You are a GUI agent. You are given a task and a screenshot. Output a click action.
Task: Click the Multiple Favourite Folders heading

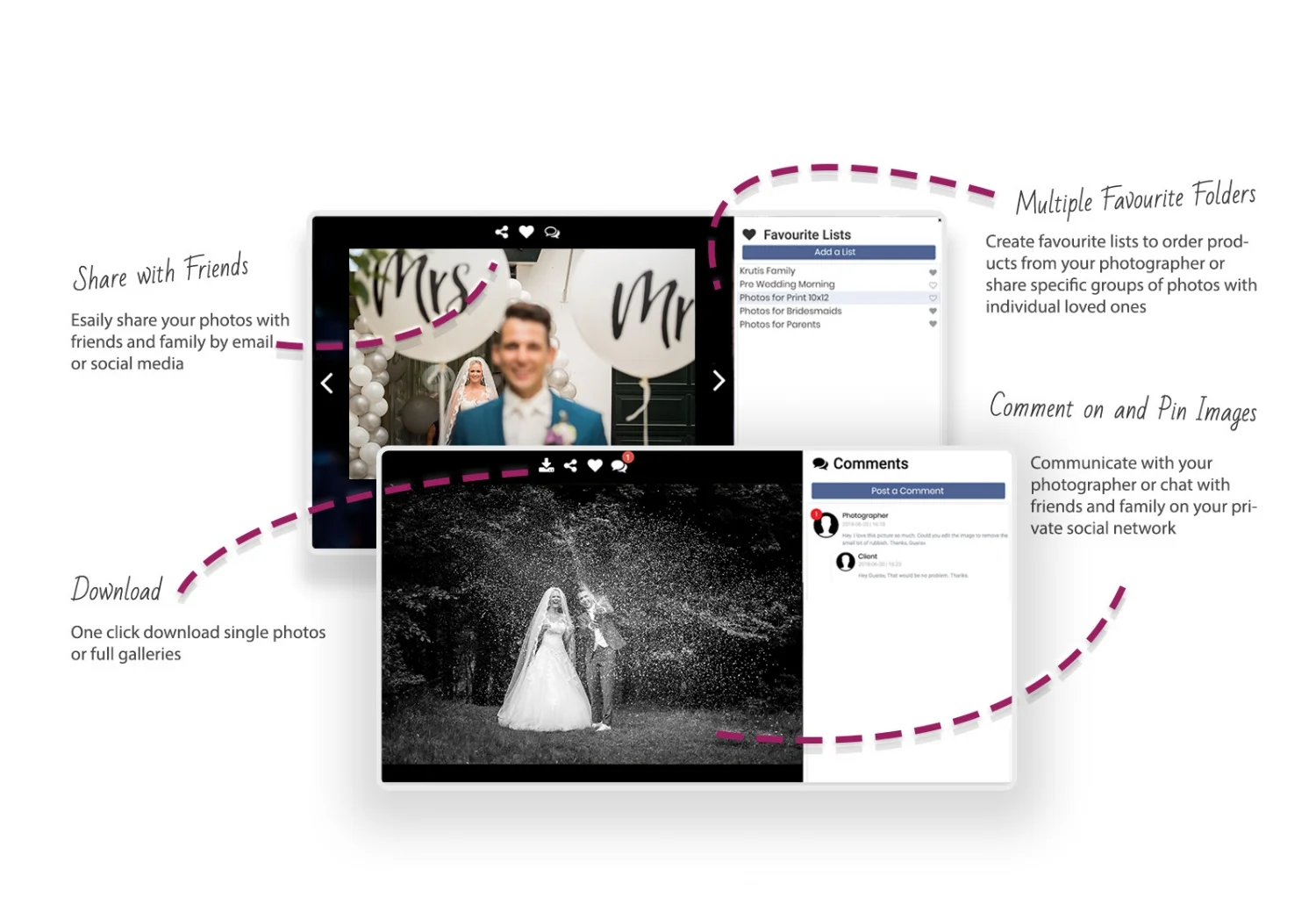tap(1136, 198)
